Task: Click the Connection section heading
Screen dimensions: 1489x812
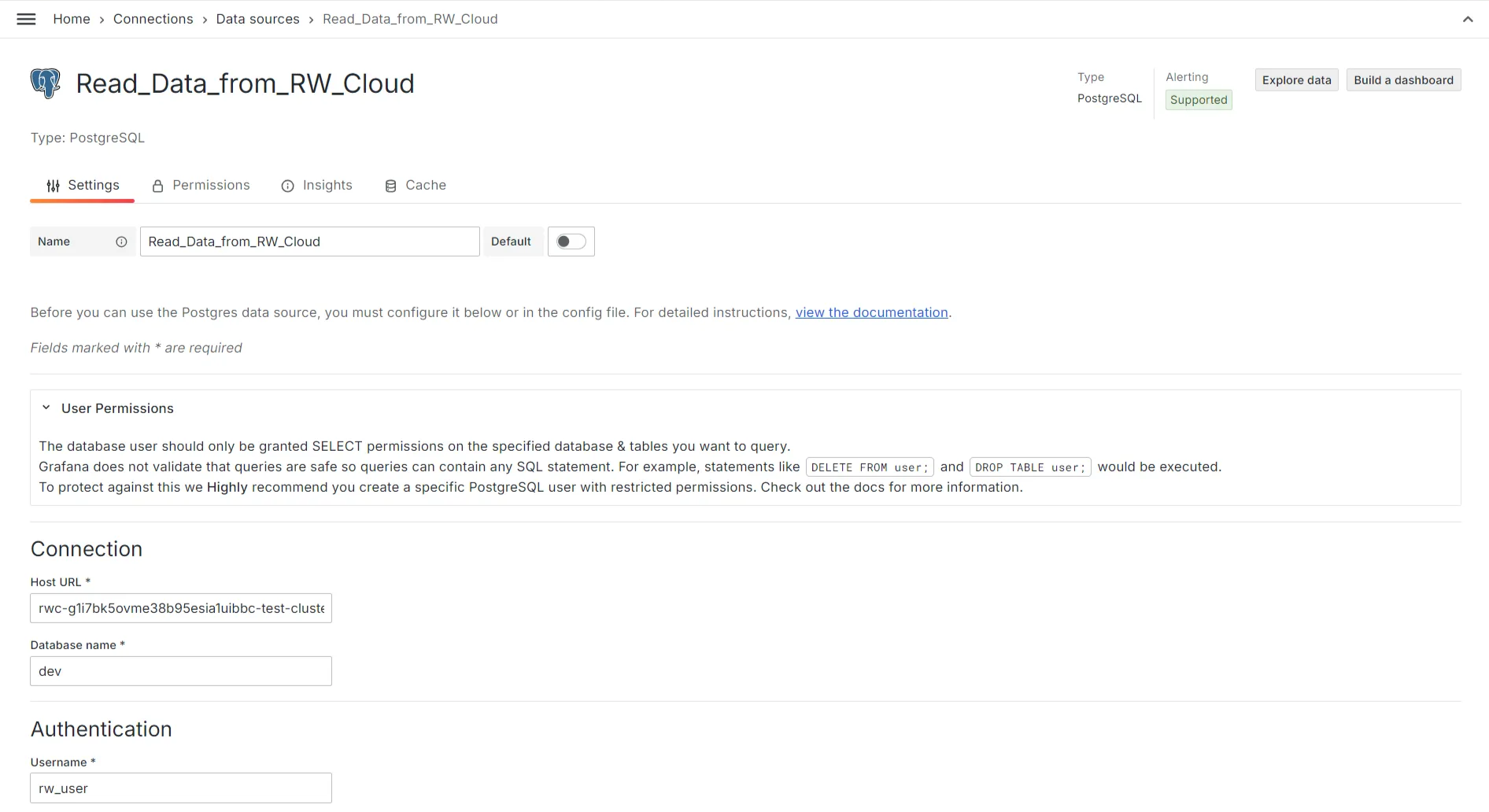Action: pyautogui.click(x=87, y=549)
